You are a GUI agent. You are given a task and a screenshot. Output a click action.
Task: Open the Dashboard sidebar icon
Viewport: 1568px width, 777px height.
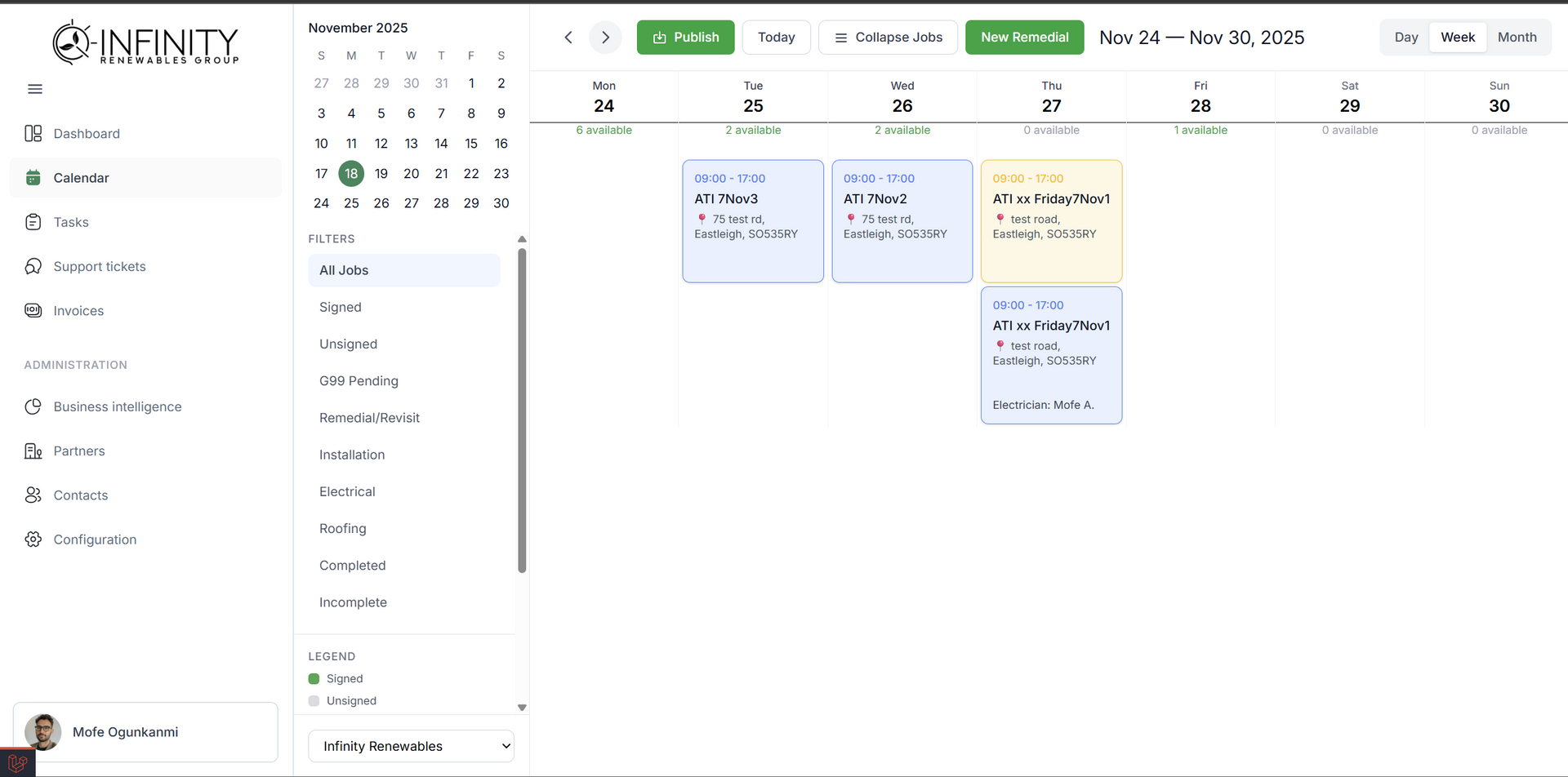(x=33, y=133)
